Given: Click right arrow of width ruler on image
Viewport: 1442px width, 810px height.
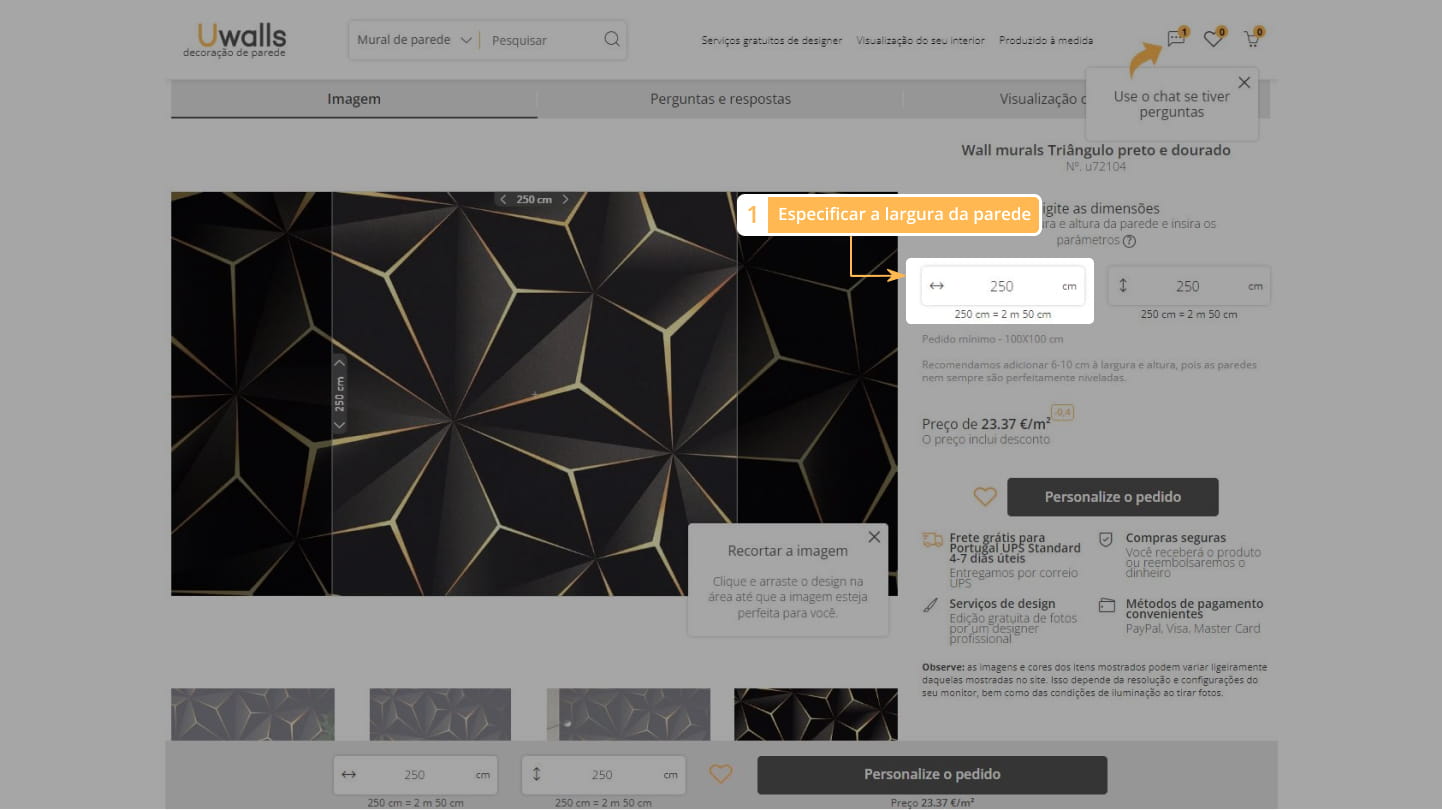Looking at the screenshot, I should tap(565, 200).
